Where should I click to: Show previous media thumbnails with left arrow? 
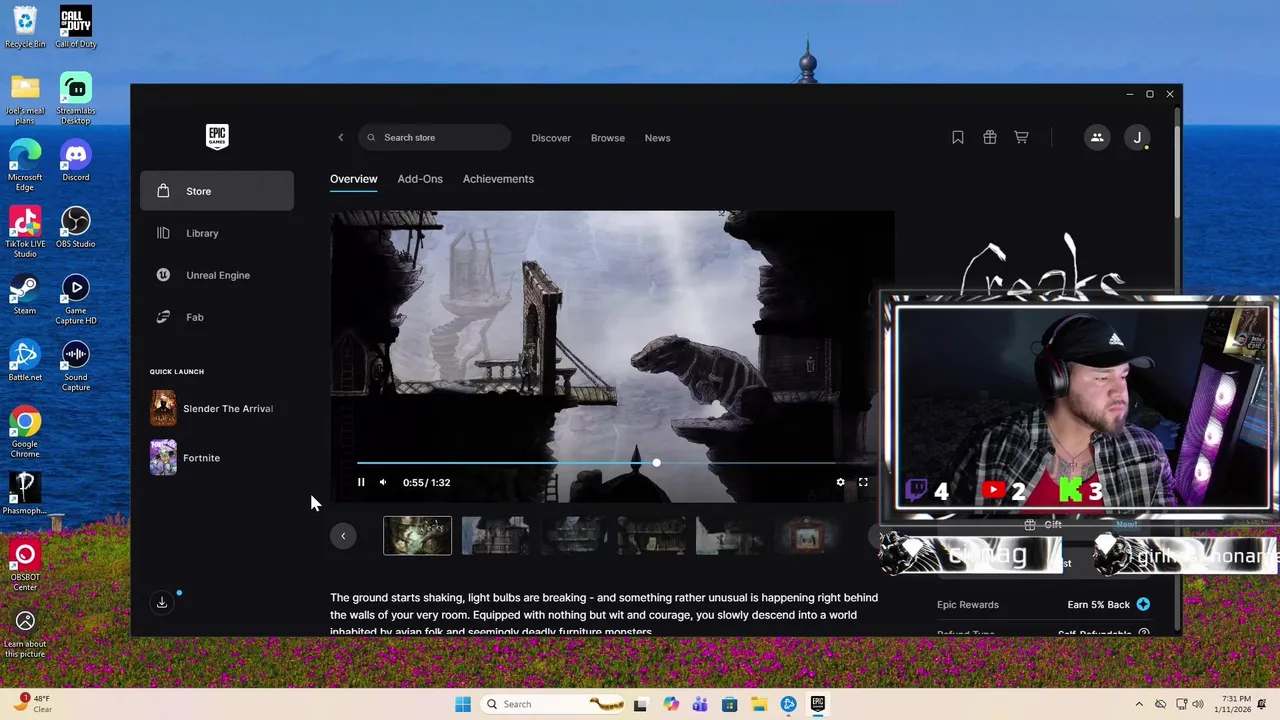pyautogui.click(x=343, y=536)
